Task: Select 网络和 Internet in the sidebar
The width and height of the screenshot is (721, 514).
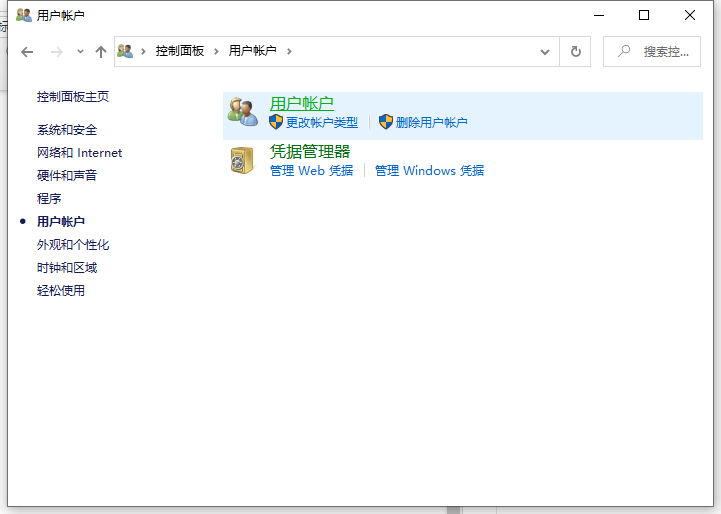Action: click(79, 153)
